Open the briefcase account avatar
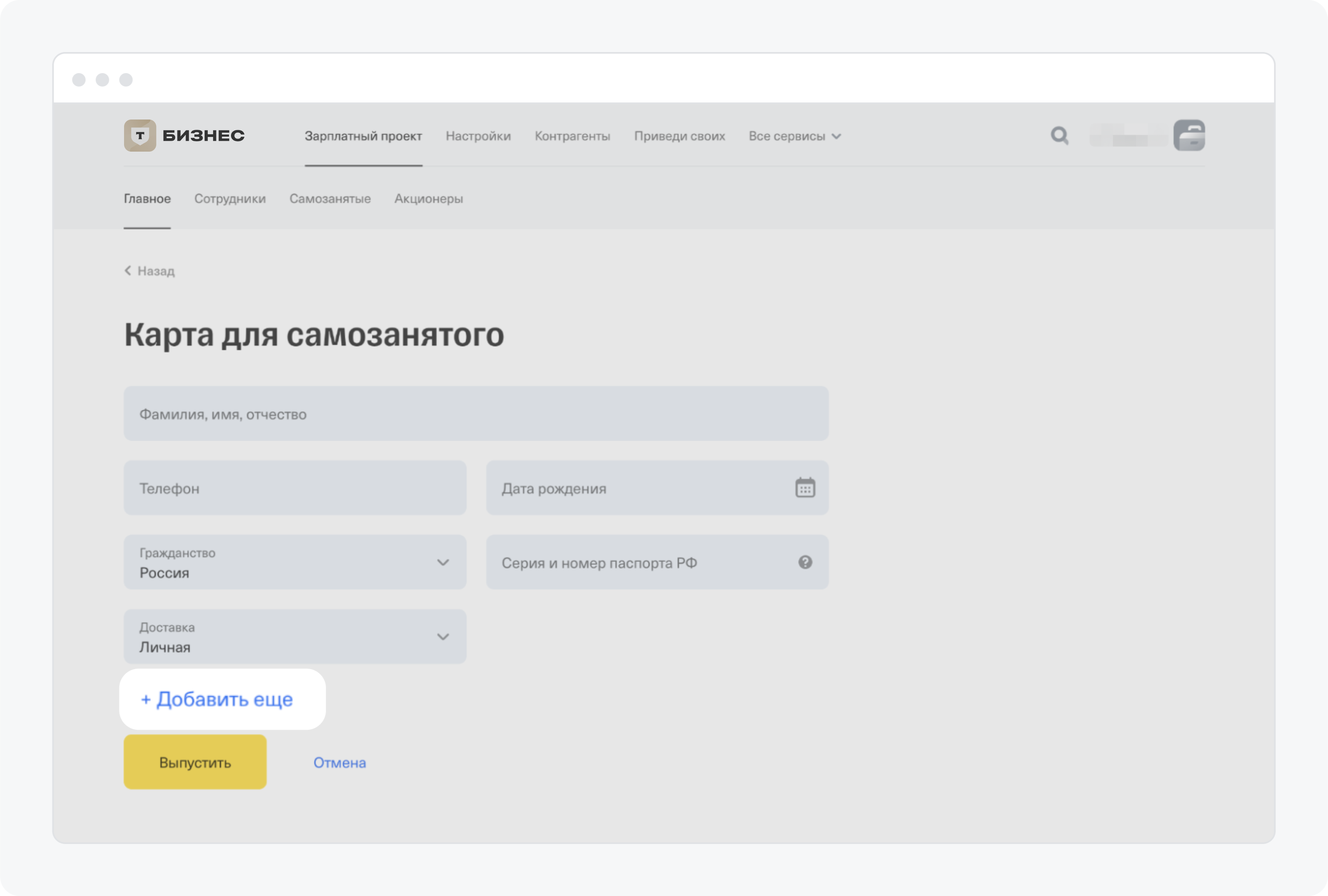The width and height of the screenshot is (1328, 896). pos(1189,135)
